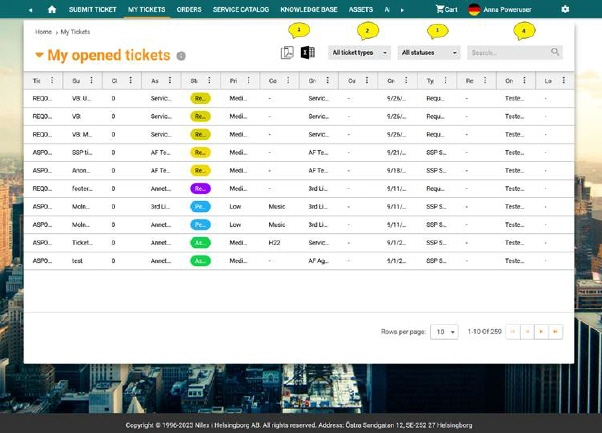Go to the next page of tickets

541,331
